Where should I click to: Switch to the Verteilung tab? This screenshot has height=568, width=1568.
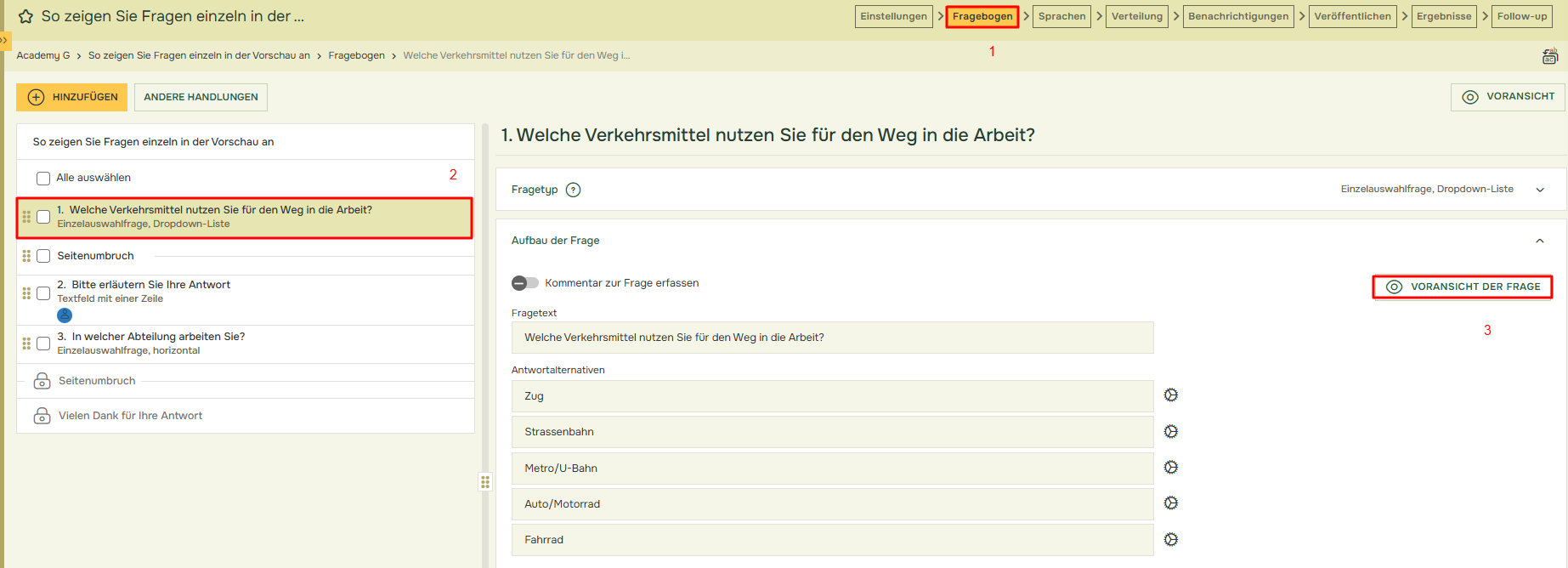coord(1136,17)
